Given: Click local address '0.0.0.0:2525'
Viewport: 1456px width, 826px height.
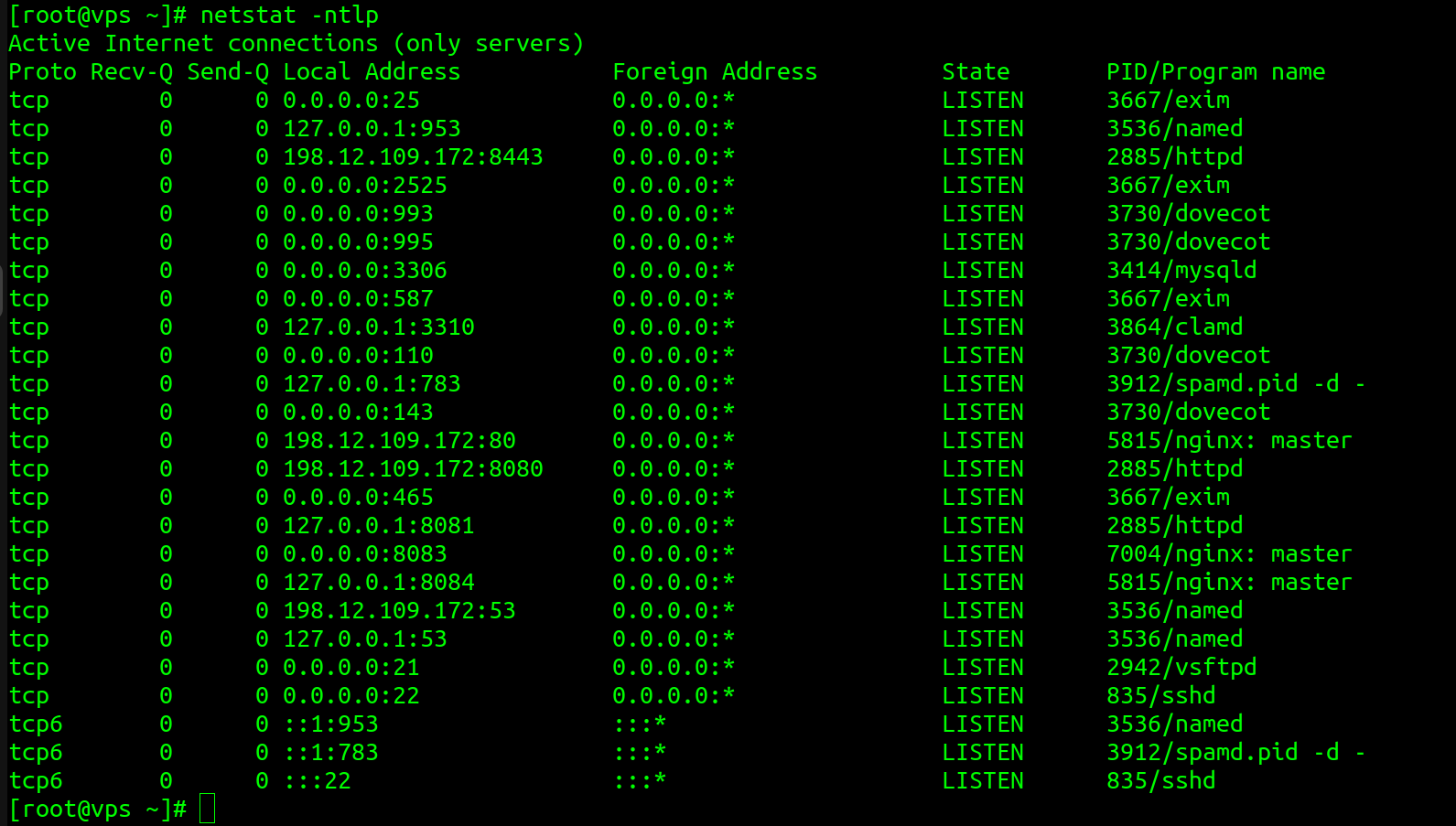Looking at the screenshot, I should [365, 186].
